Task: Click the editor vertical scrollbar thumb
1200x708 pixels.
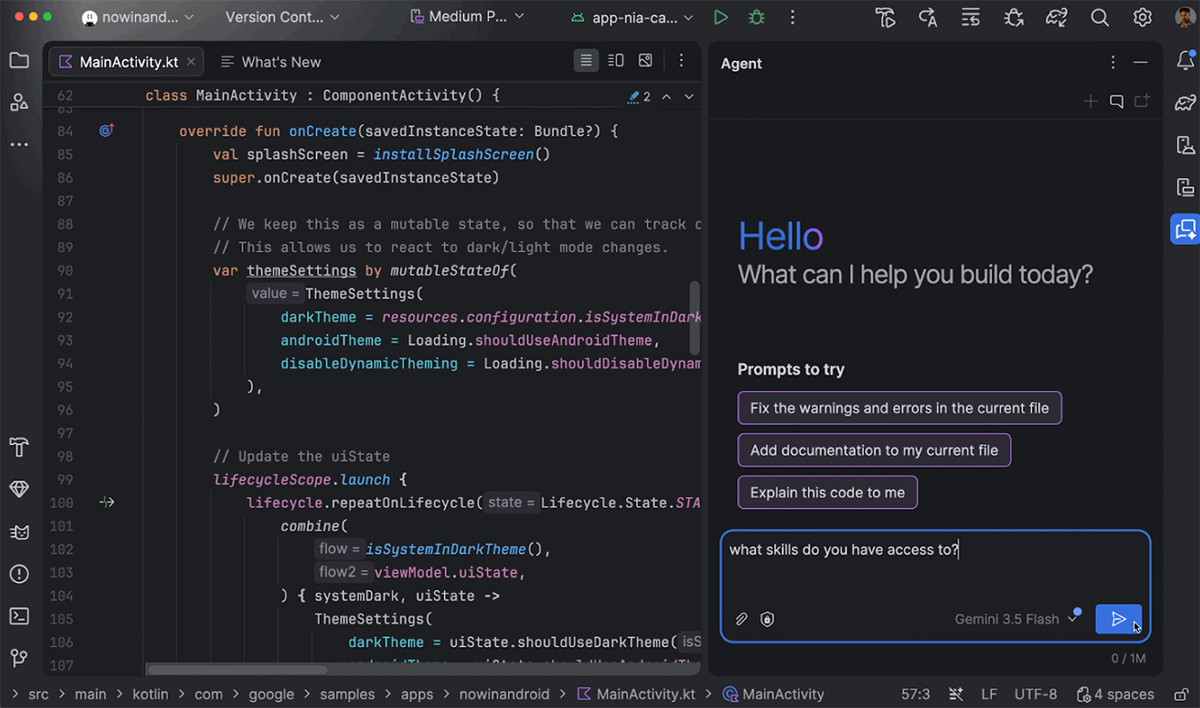Action: coord(694,319)
